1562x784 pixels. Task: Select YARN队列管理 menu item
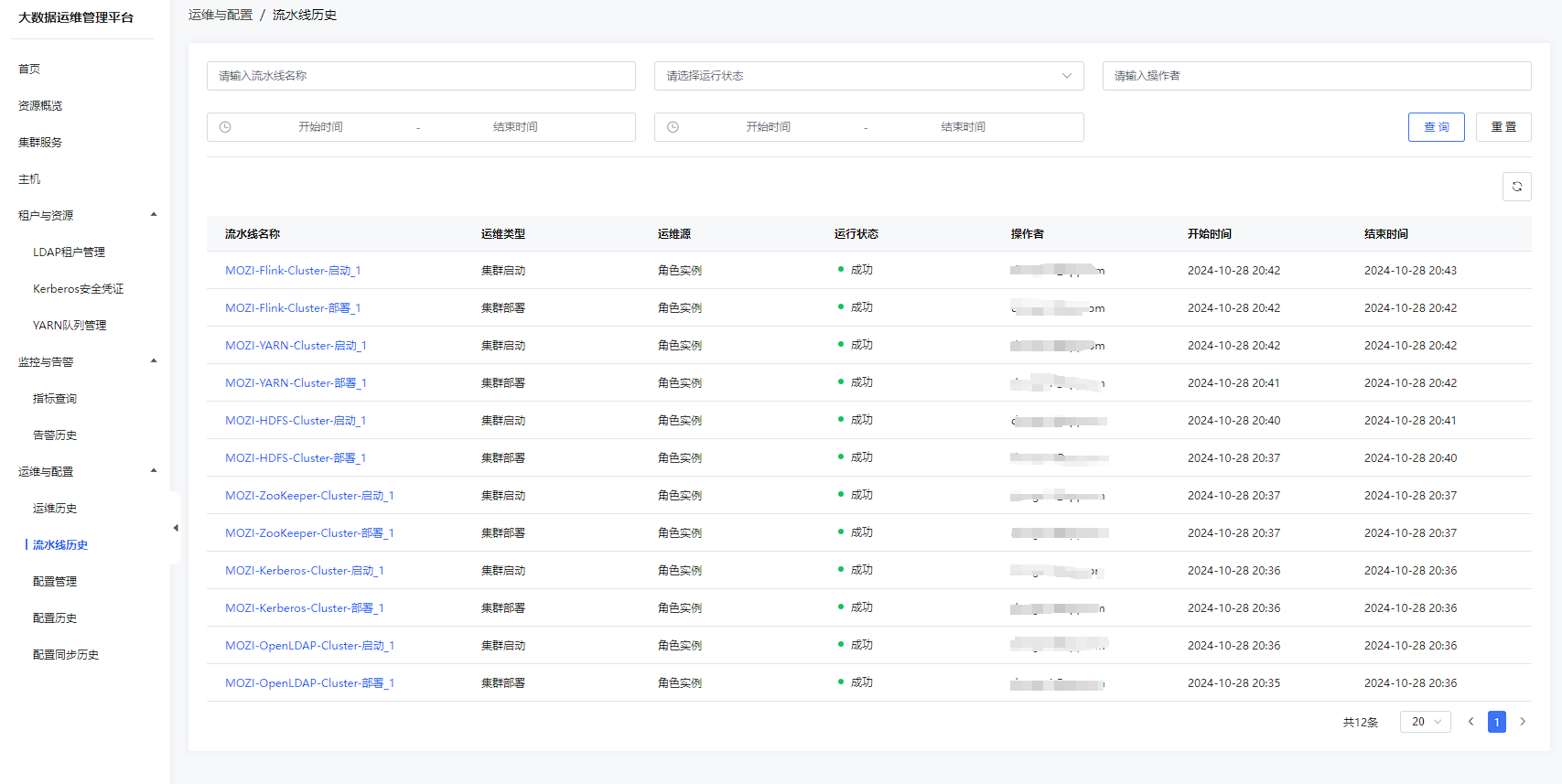tap(70, 325)
